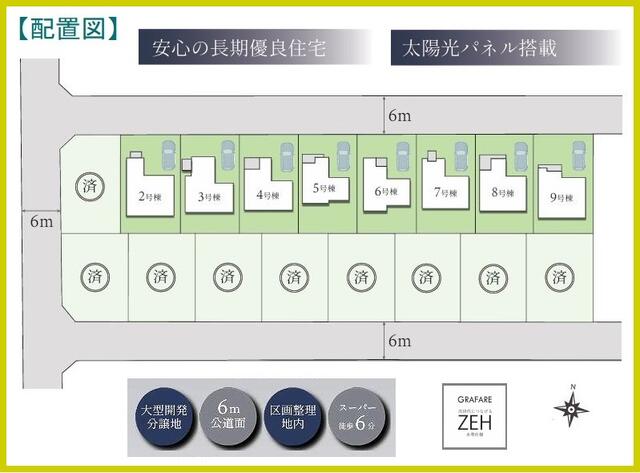
Task: Click the GRAFARE ZEH logo box
Action: 475,416
